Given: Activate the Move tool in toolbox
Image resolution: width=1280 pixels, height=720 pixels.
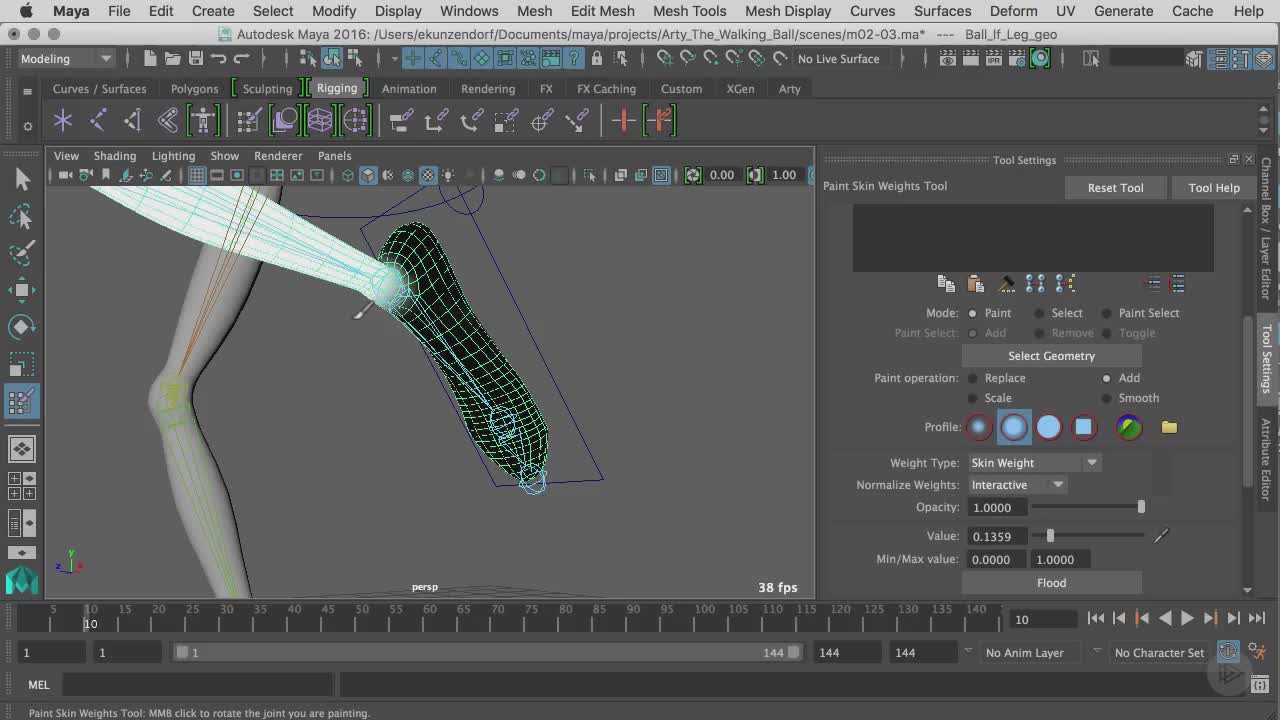Looking at the screenshot, I should click(x=22, y=290).
